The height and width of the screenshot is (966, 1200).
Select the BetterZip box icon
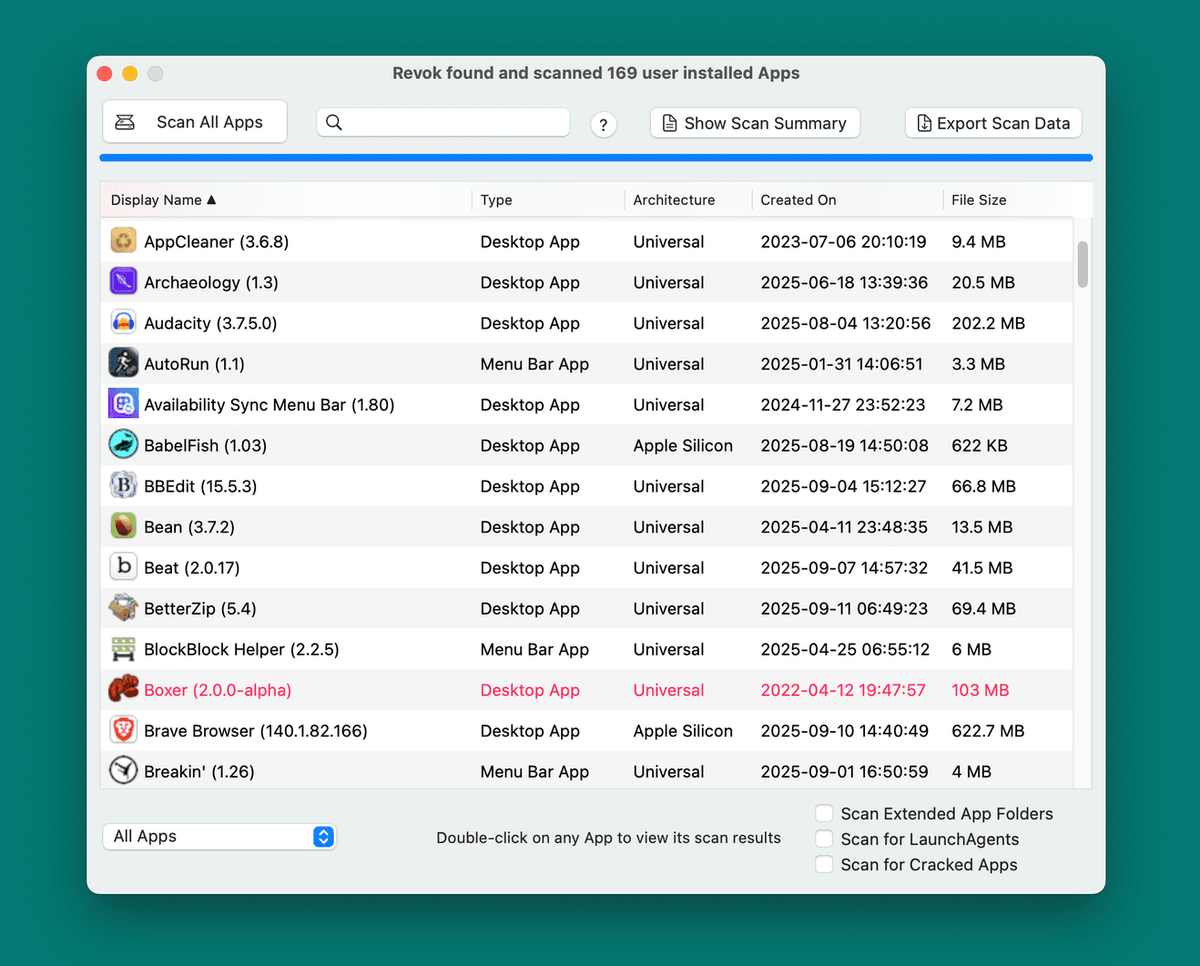tap(123, 608)
